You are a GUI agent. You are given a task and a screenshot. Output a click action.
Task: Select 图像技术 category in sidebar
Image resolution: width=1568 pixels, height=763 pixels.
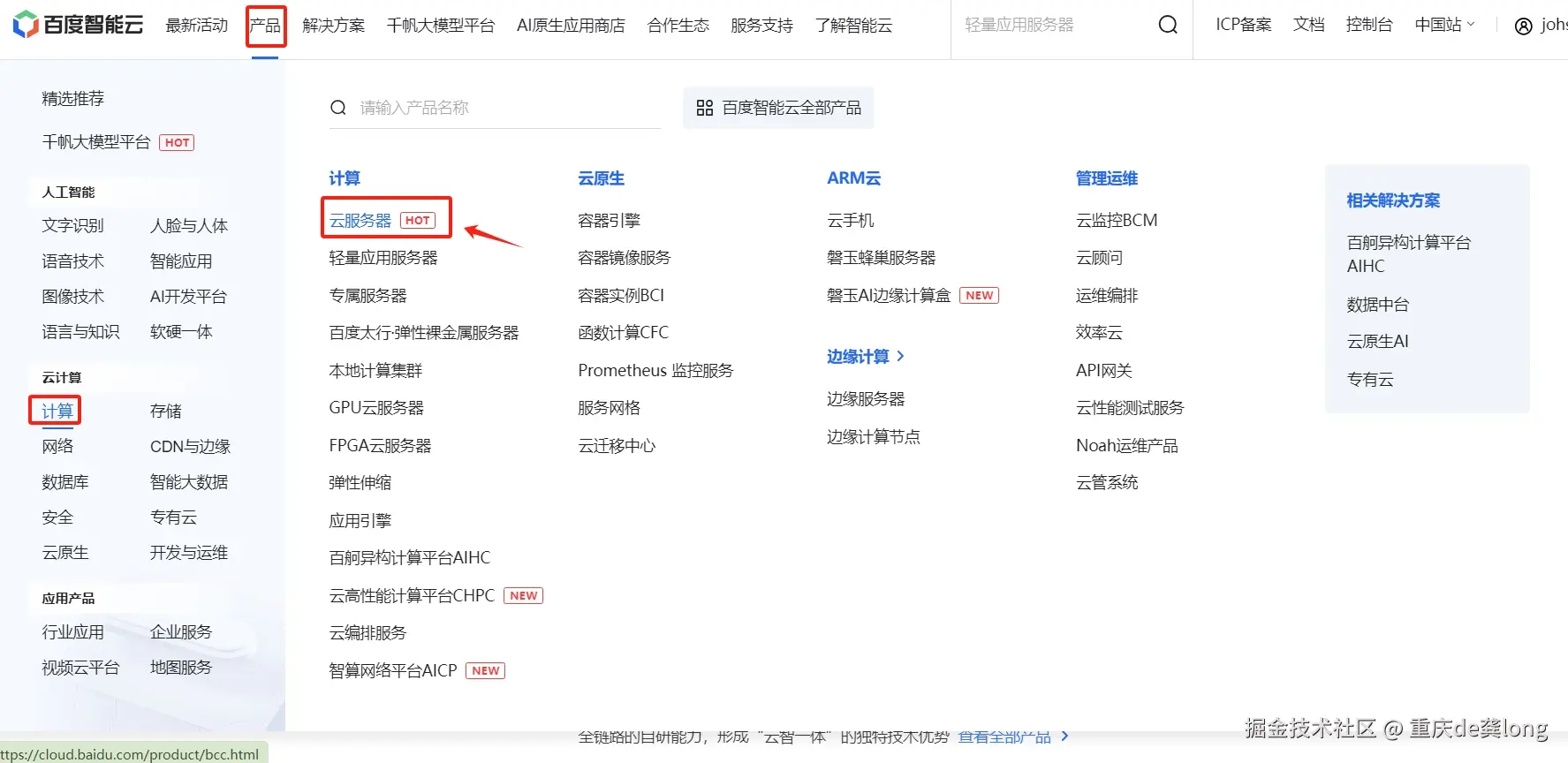click(x=73, y=297)
